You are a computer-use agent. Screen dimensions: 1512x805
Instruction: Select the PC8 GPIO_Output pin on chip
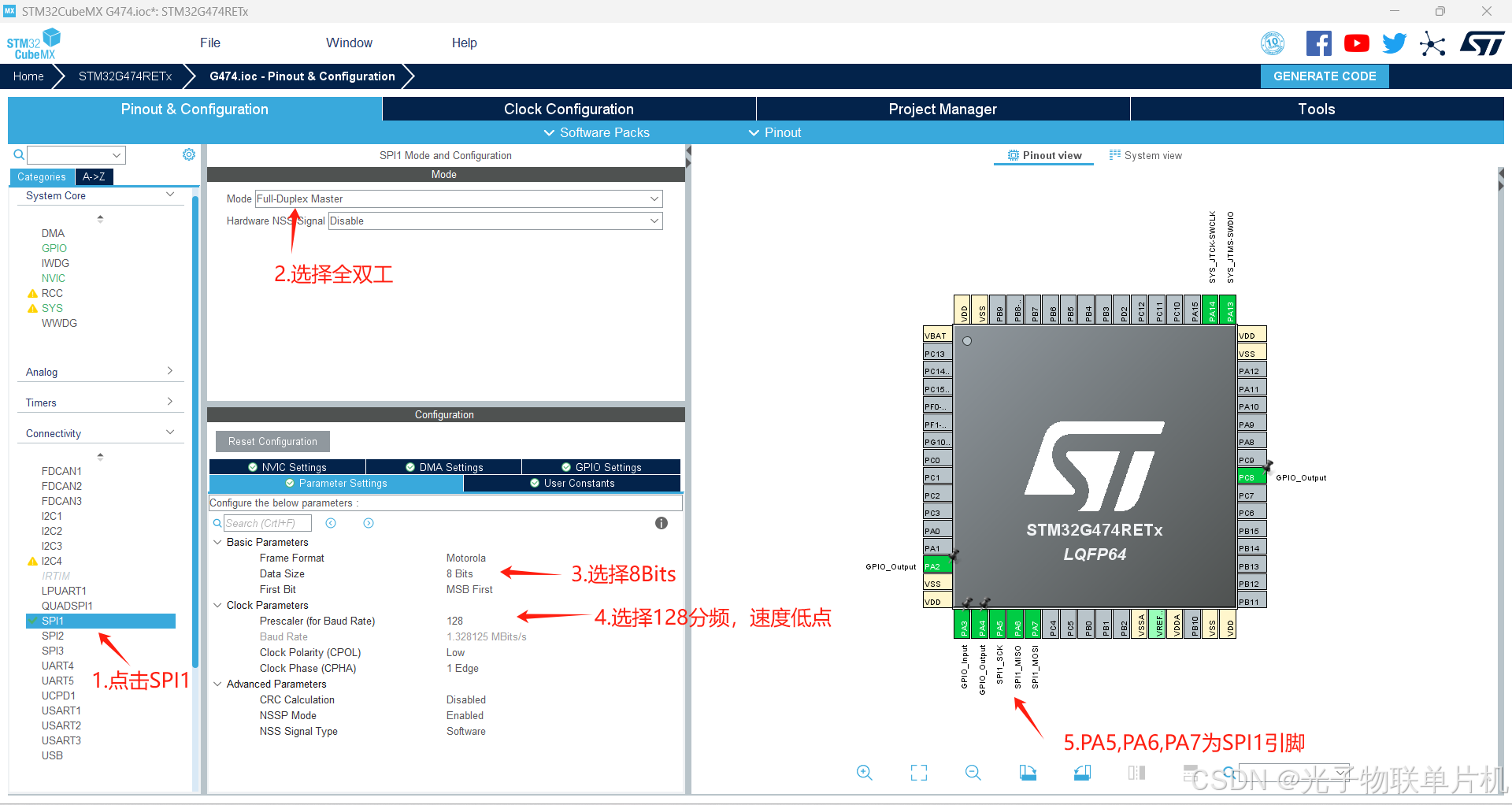point(1251,477)
